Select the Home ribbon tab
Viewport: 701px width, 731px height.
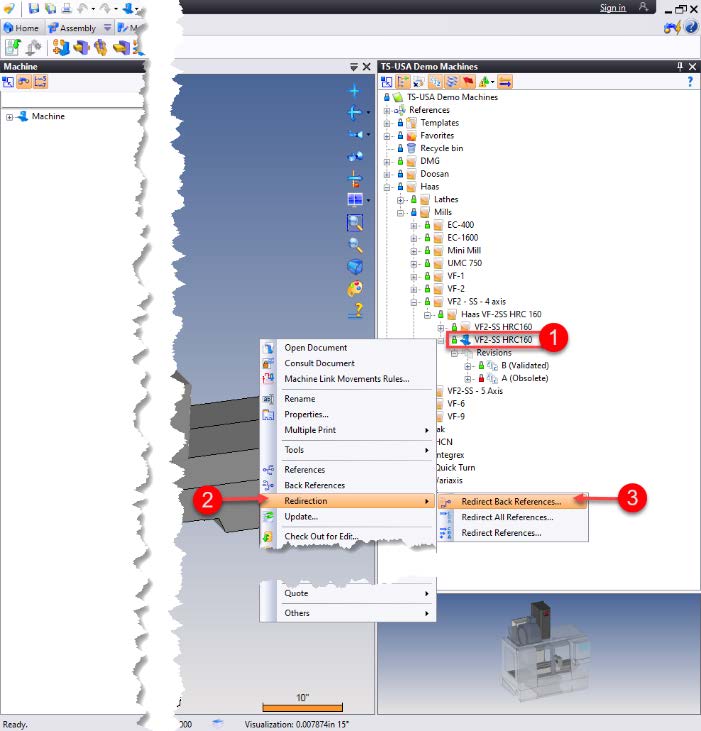click(21, 28)
